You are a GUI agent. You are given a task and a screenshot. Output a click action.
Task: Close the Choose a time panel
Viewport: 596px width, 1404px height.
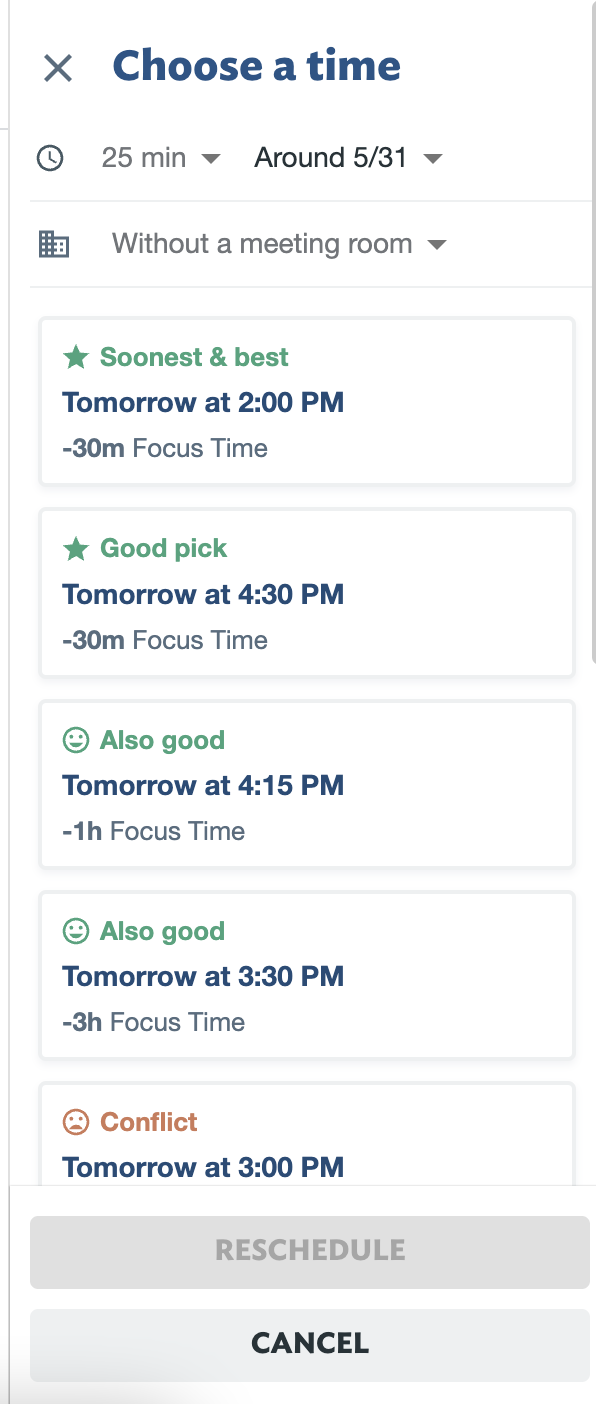(58, 68)
